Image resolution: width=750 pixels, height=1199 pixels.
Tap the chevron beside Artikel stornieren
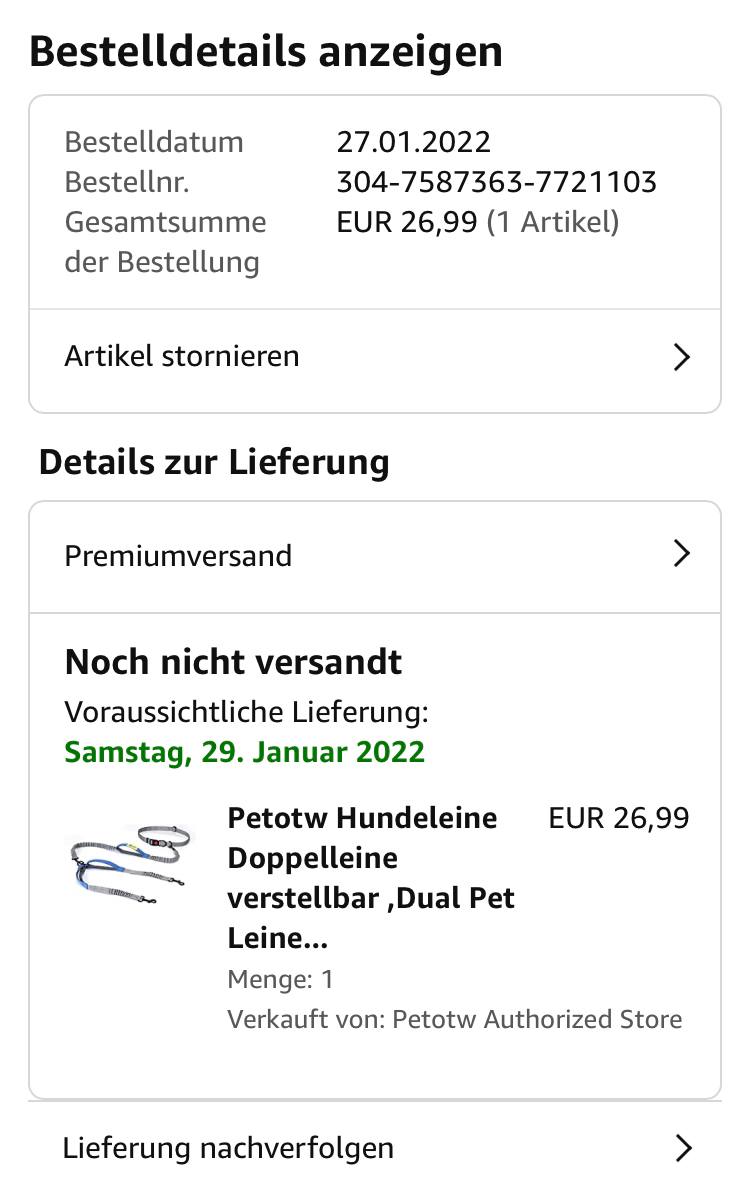point(682,357)
